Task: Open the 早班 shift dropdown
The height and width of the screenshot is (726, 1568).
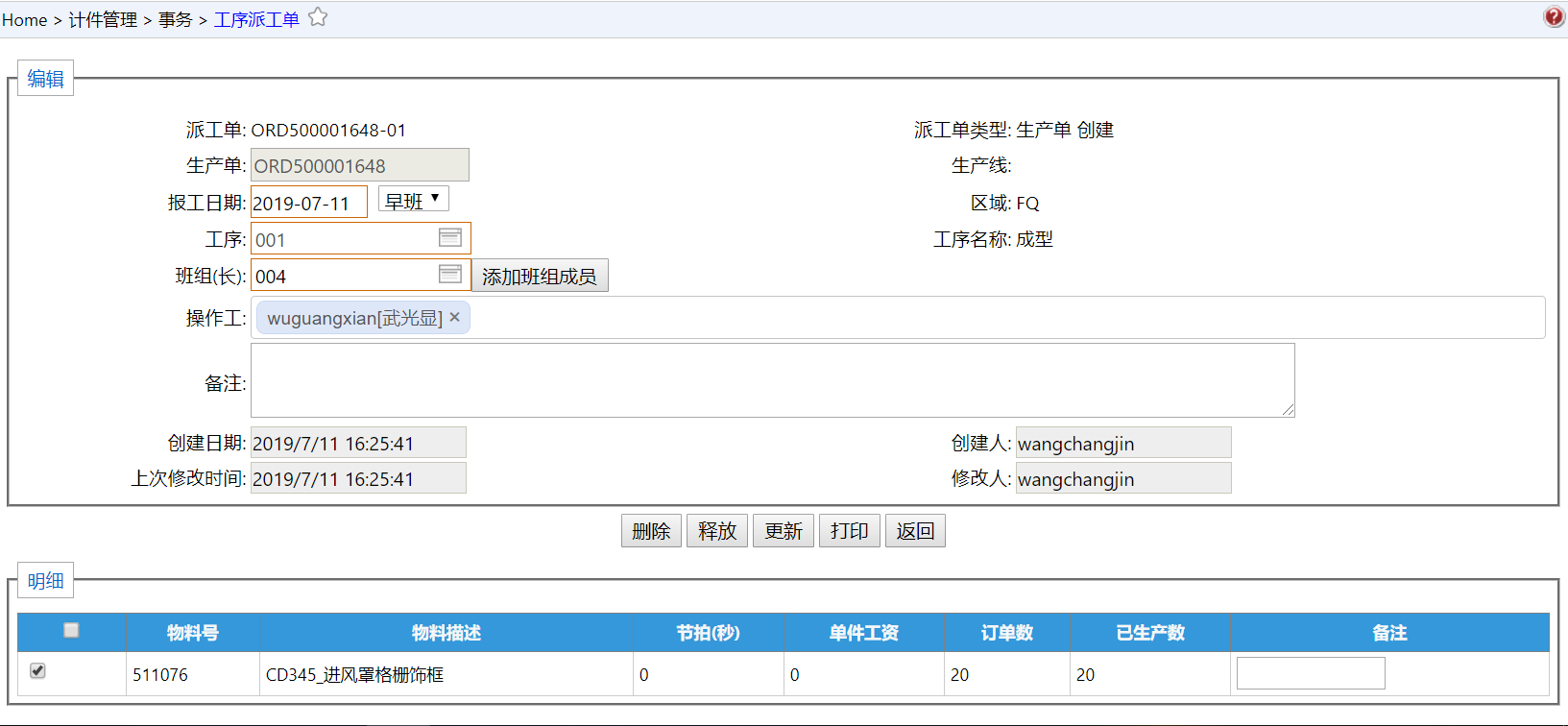Action: tap(413, 200)
